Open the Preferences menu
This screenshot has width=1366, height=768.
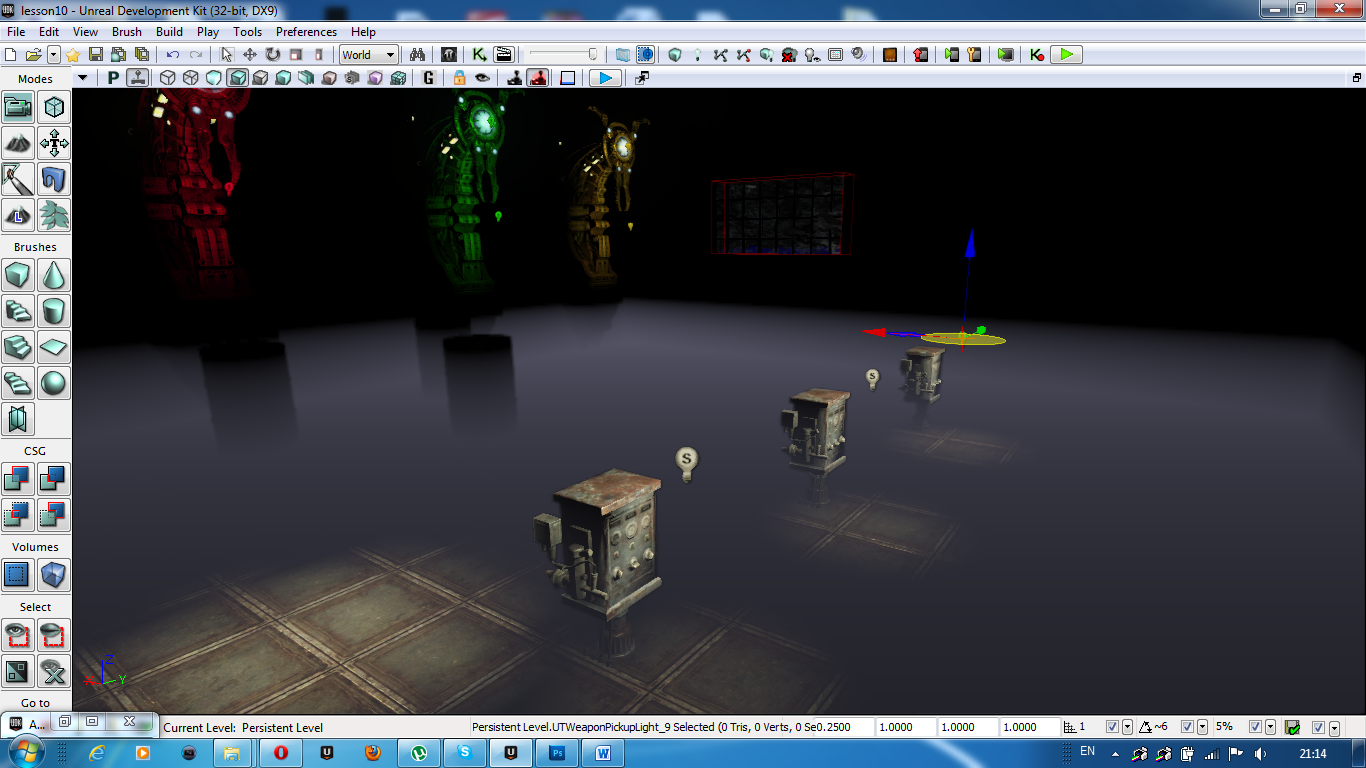(307, 32)
